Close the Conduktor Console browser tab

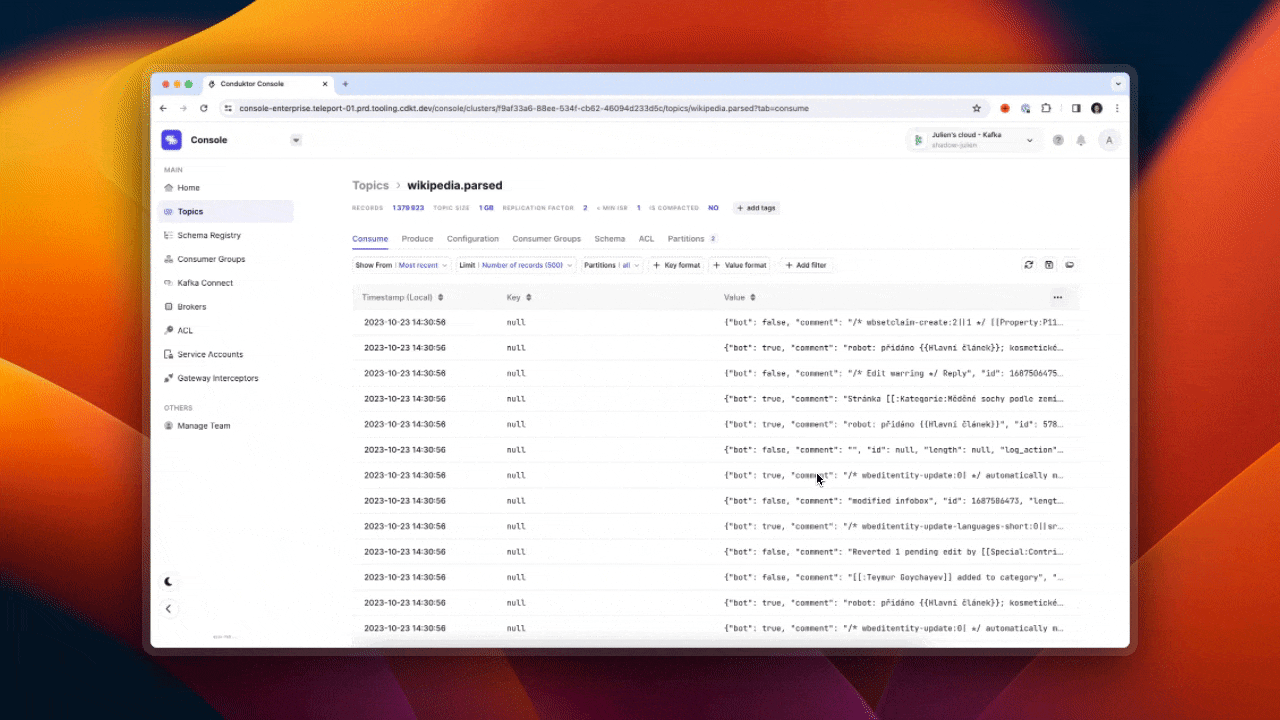coord(325,84)
